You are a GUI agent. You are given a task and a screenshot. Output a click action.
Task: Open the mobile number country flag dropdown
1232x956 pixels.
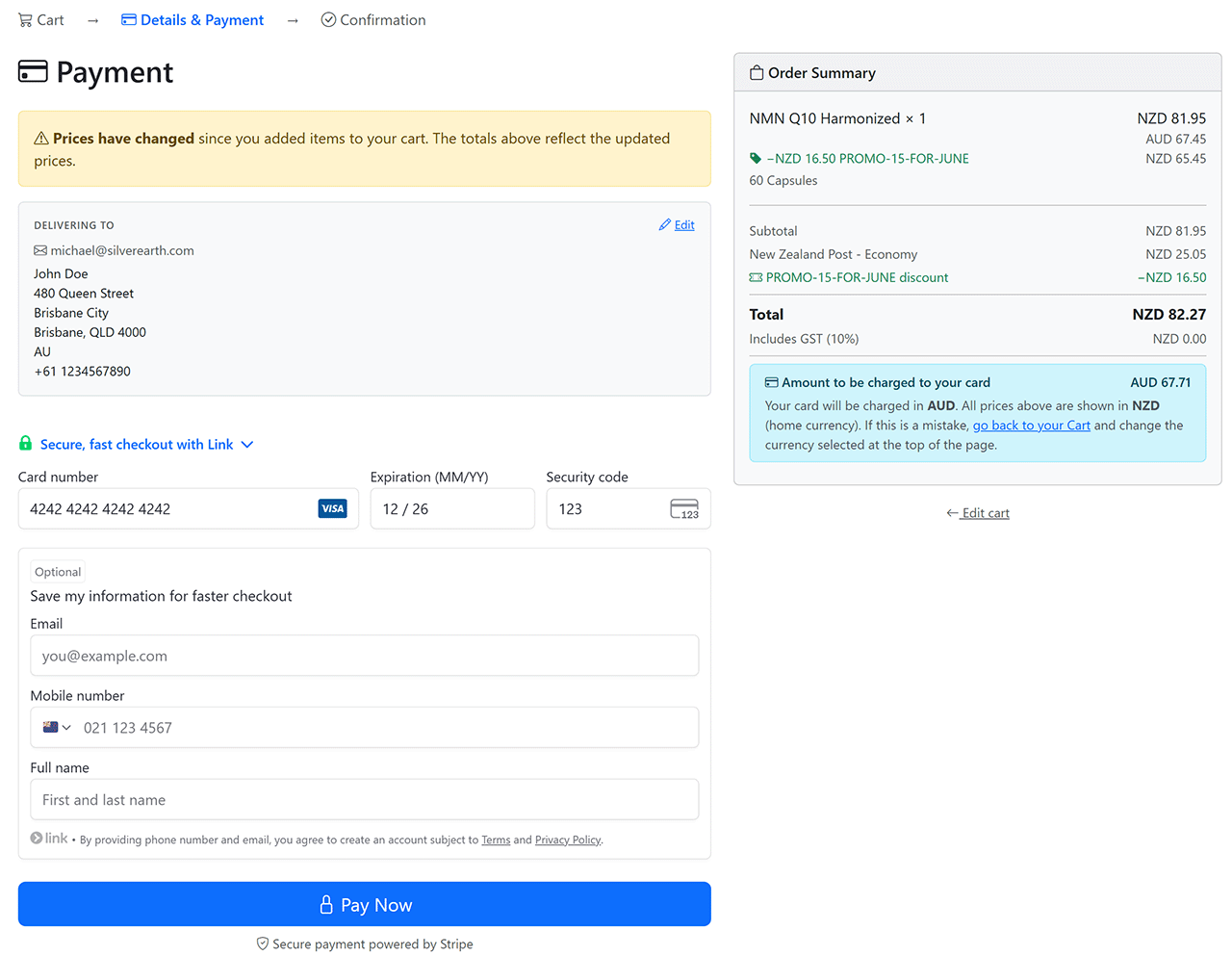click(x=57, y=728)
